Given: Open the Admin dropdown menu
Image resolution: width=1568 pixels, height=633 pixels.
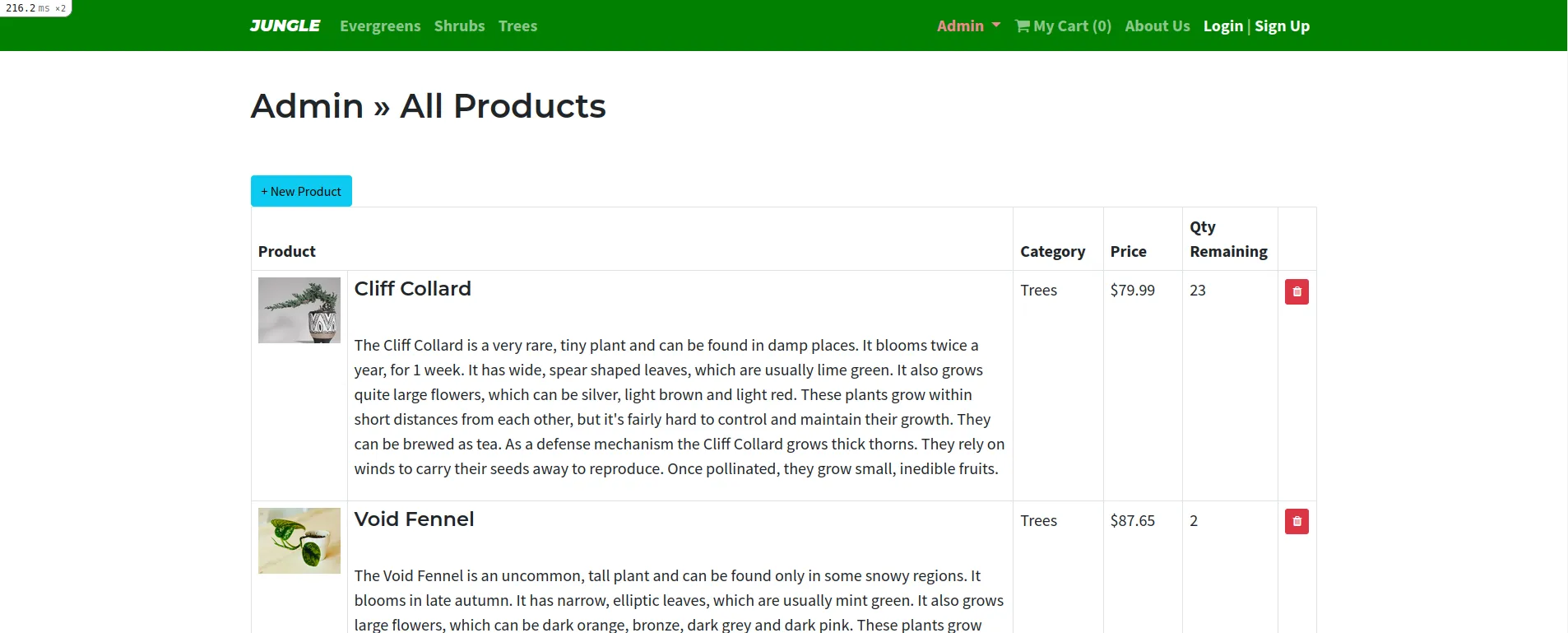Looking at the screenshot, I should click(961, 26).
